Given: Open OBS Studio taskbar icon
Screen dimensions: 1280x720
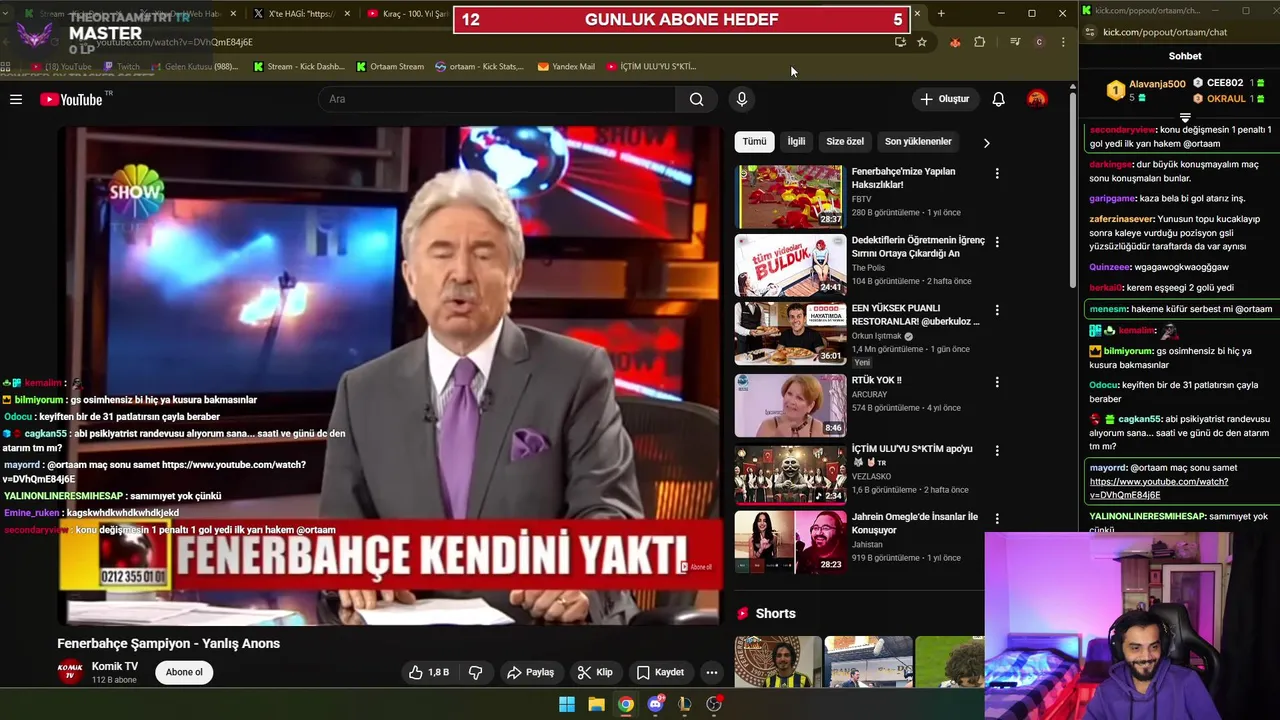Looking at the screenshot, I should [x=714, y=704].
